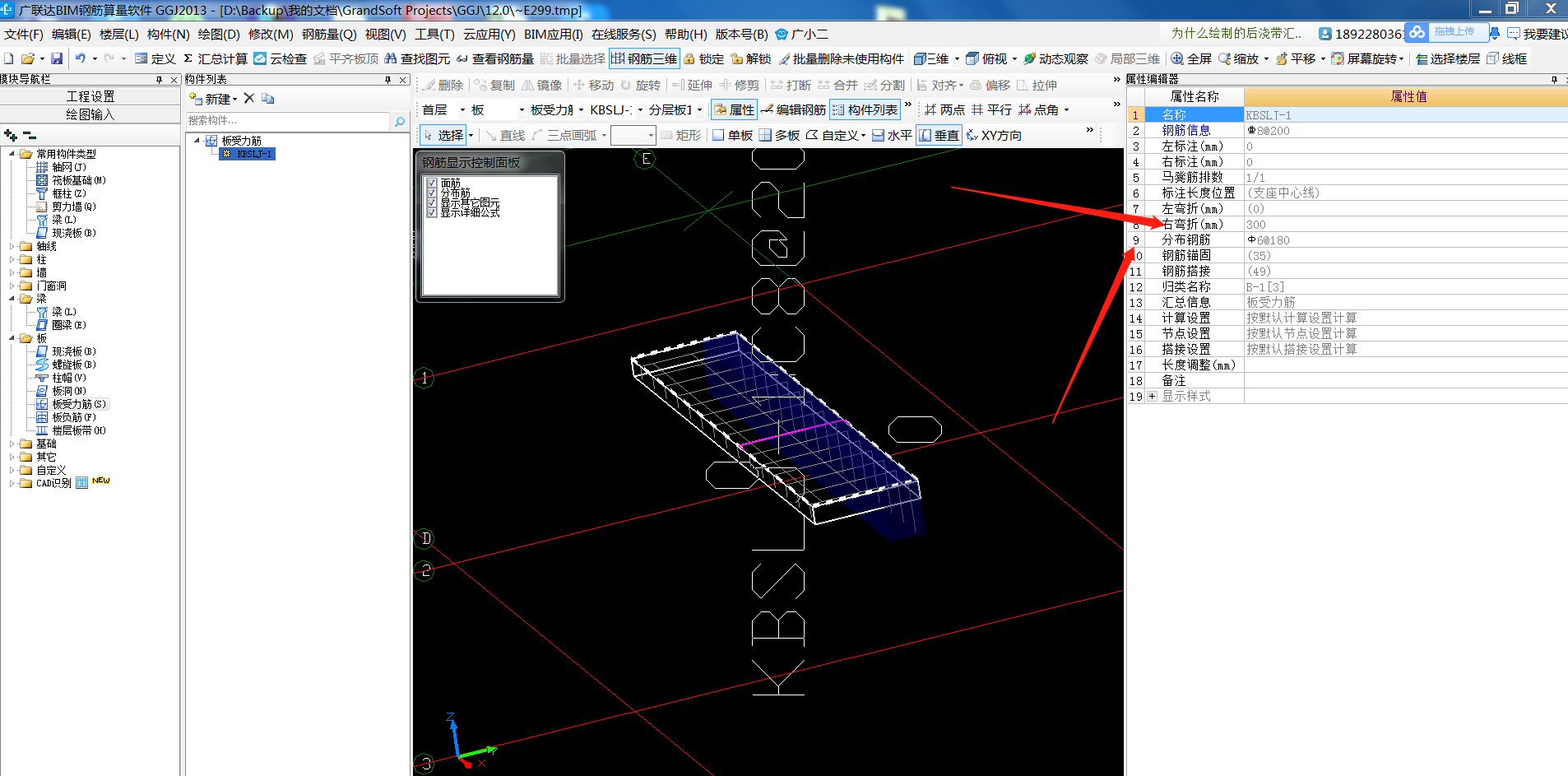
Task: Open the 帮助(H) menu
Action: pyautogui.click(x=686, y=35)
